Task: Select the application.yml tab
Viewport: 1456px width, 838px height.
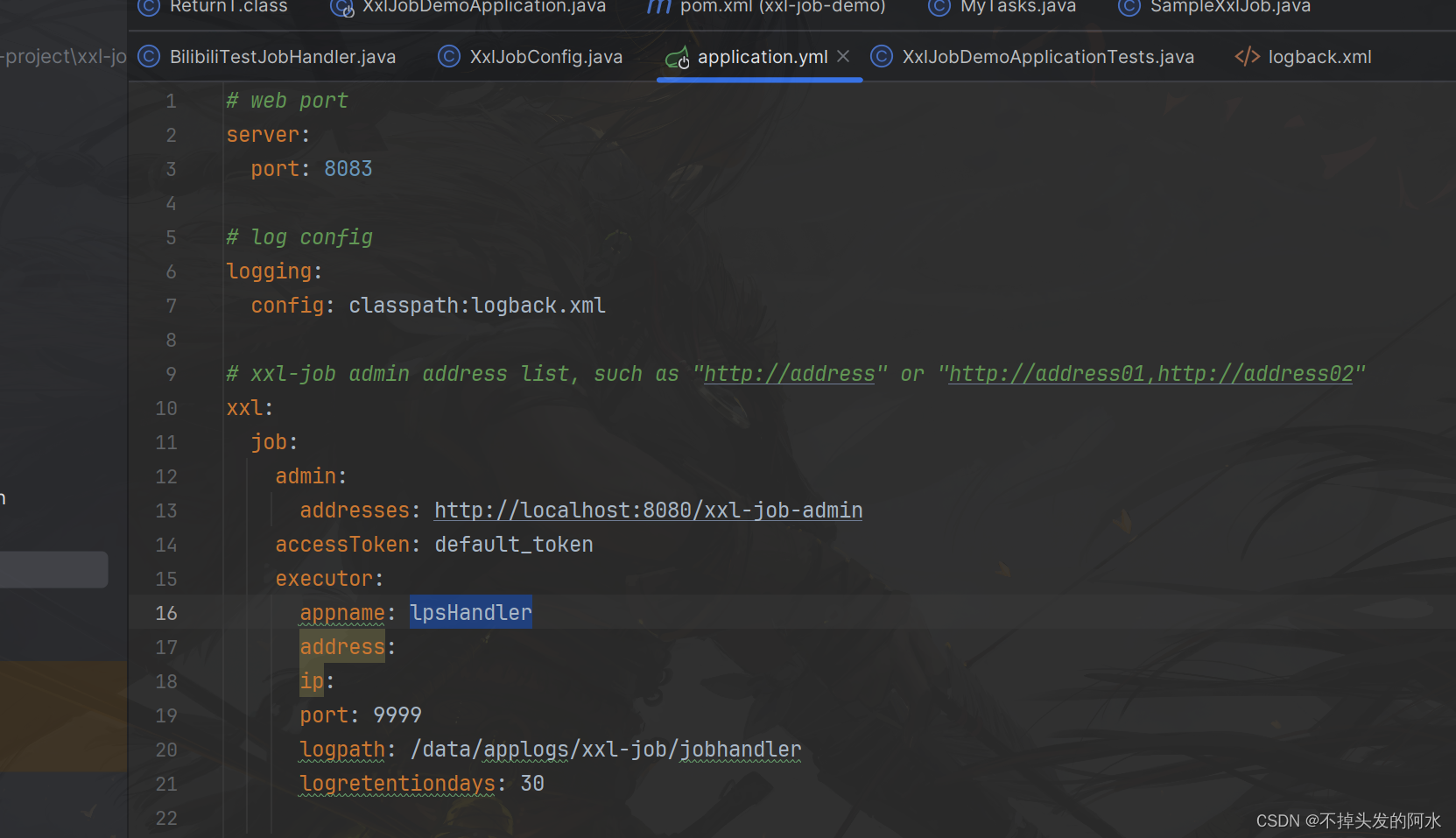Action: 762,57
